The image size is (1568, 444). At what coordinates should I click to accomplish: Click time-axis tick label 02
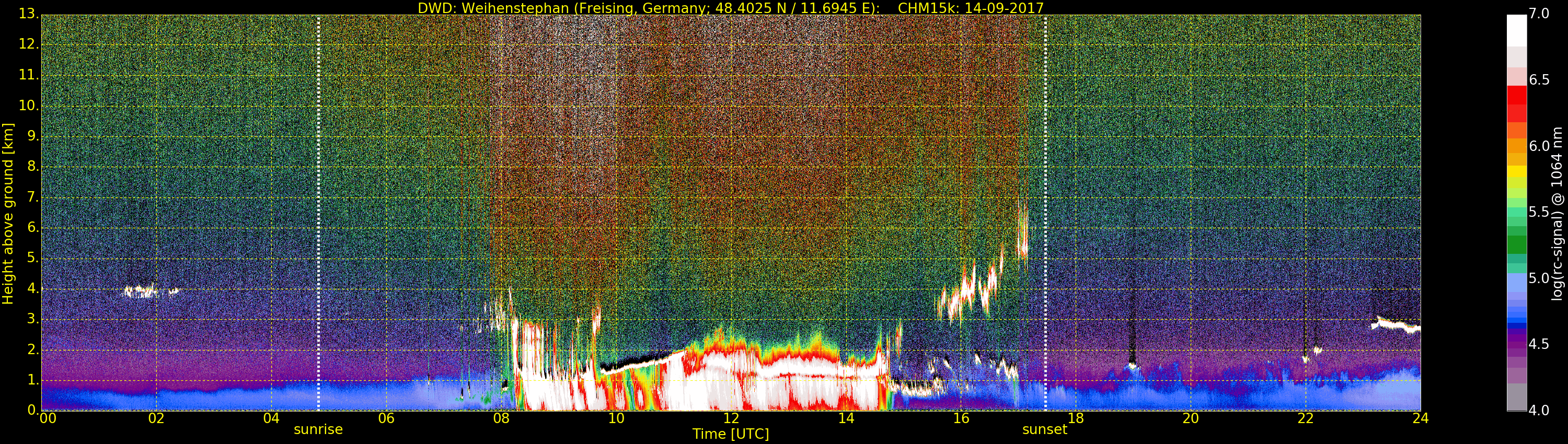coord(156,418)
